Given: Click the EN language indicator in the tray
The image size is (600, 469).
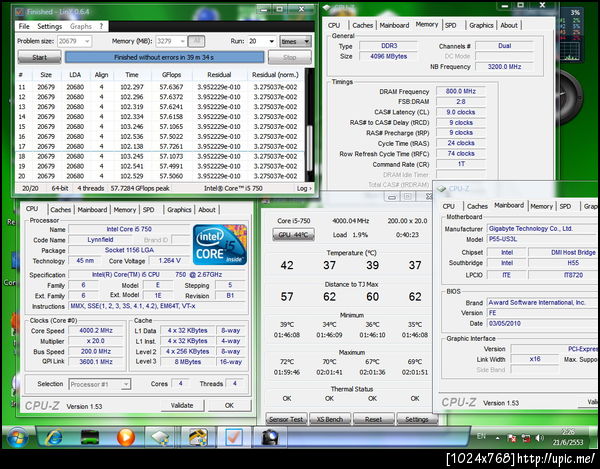Looking at the screenshot, I should 481,436.
